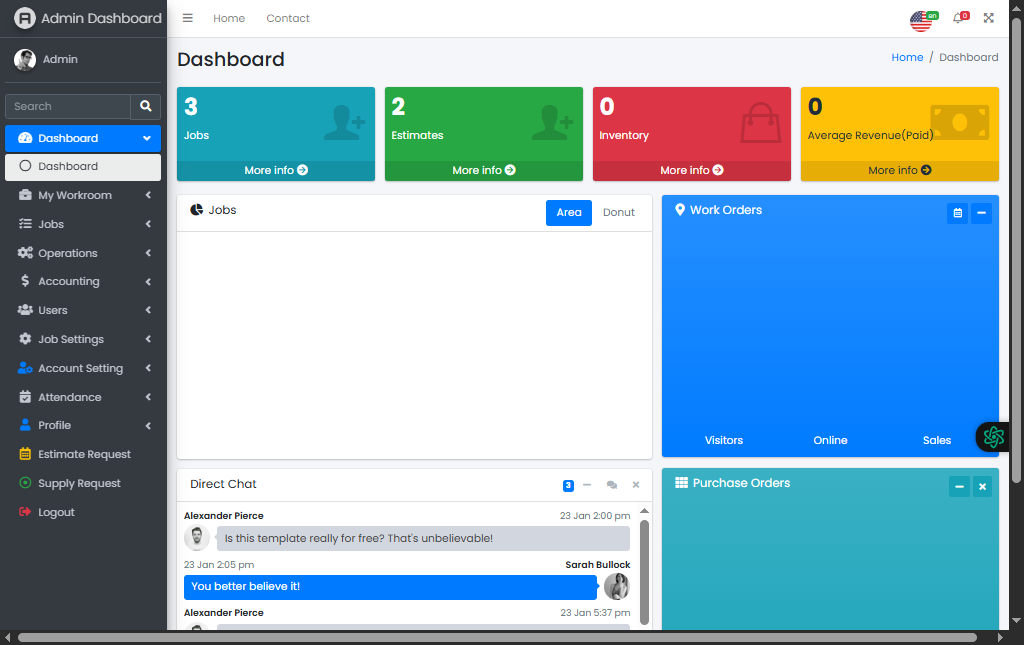Switch to the Donut chart tab
The width and height of the screenshot is (1024, 645).
(618, 213)
